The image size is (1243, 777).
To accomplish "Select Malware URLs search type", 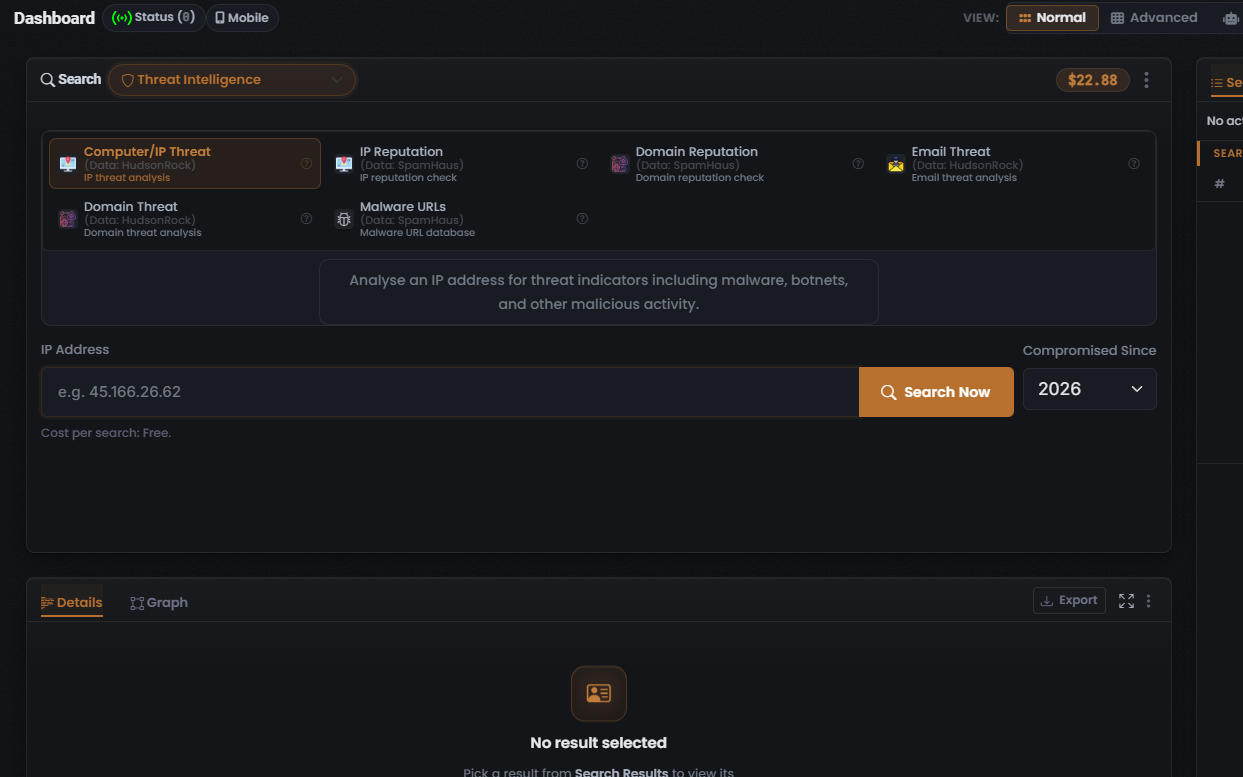I will 460,219.
